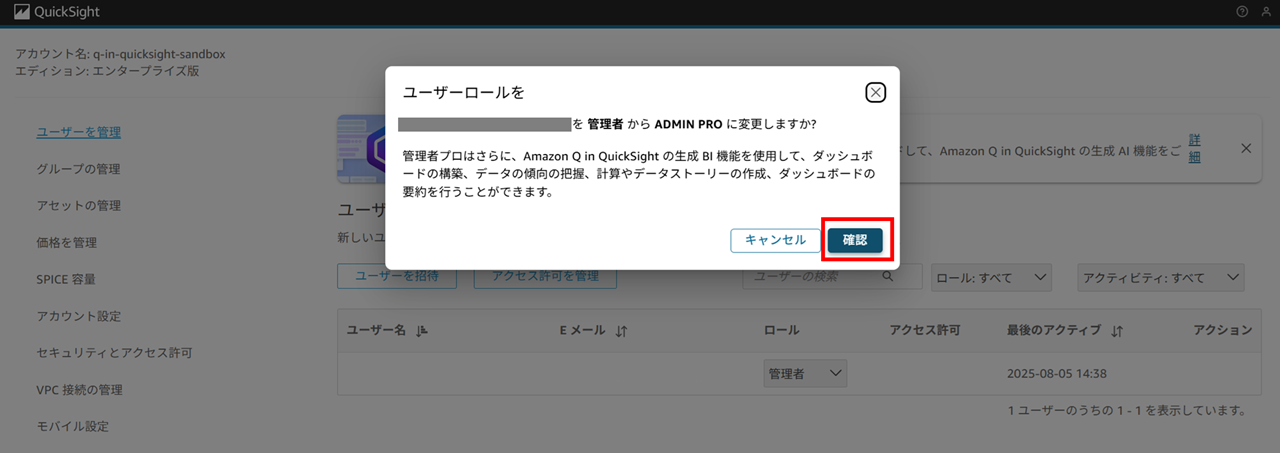Click the 1 ユーザーのうちの 1 - 1 text
The height and width of the screenshot is (453, 1280).
tap(1126, 410)
